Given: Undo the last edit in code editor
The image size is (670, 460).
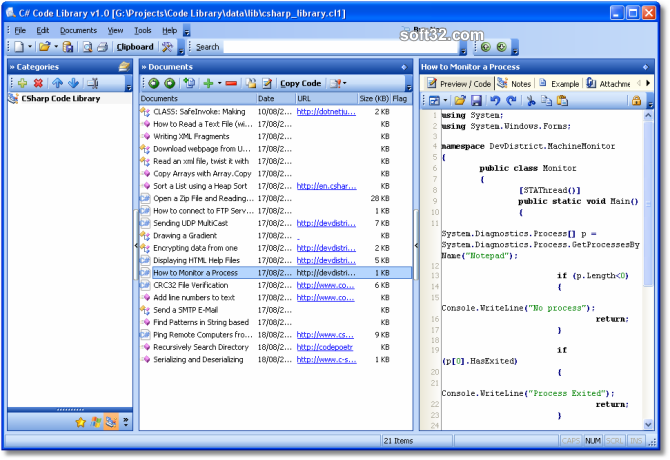Looking at the screenshot, I should (x=495, y=101).
